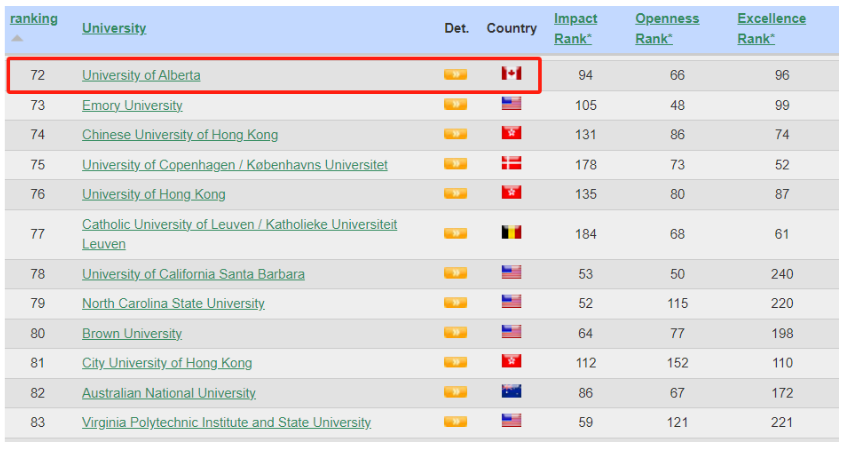
Task: Select ranking cell 72
Action: (37, 75)
